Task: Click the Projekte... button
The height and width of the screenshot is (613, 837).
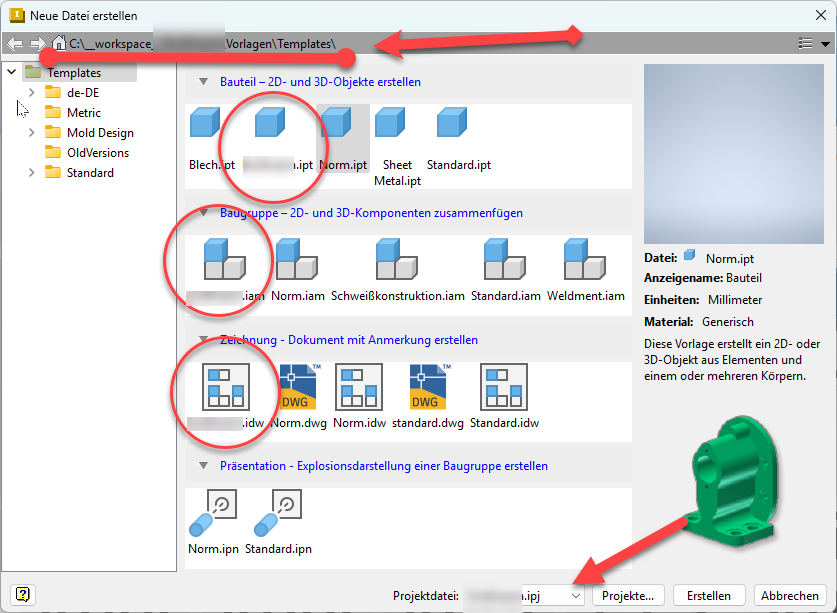Action: tap(629, 595)
